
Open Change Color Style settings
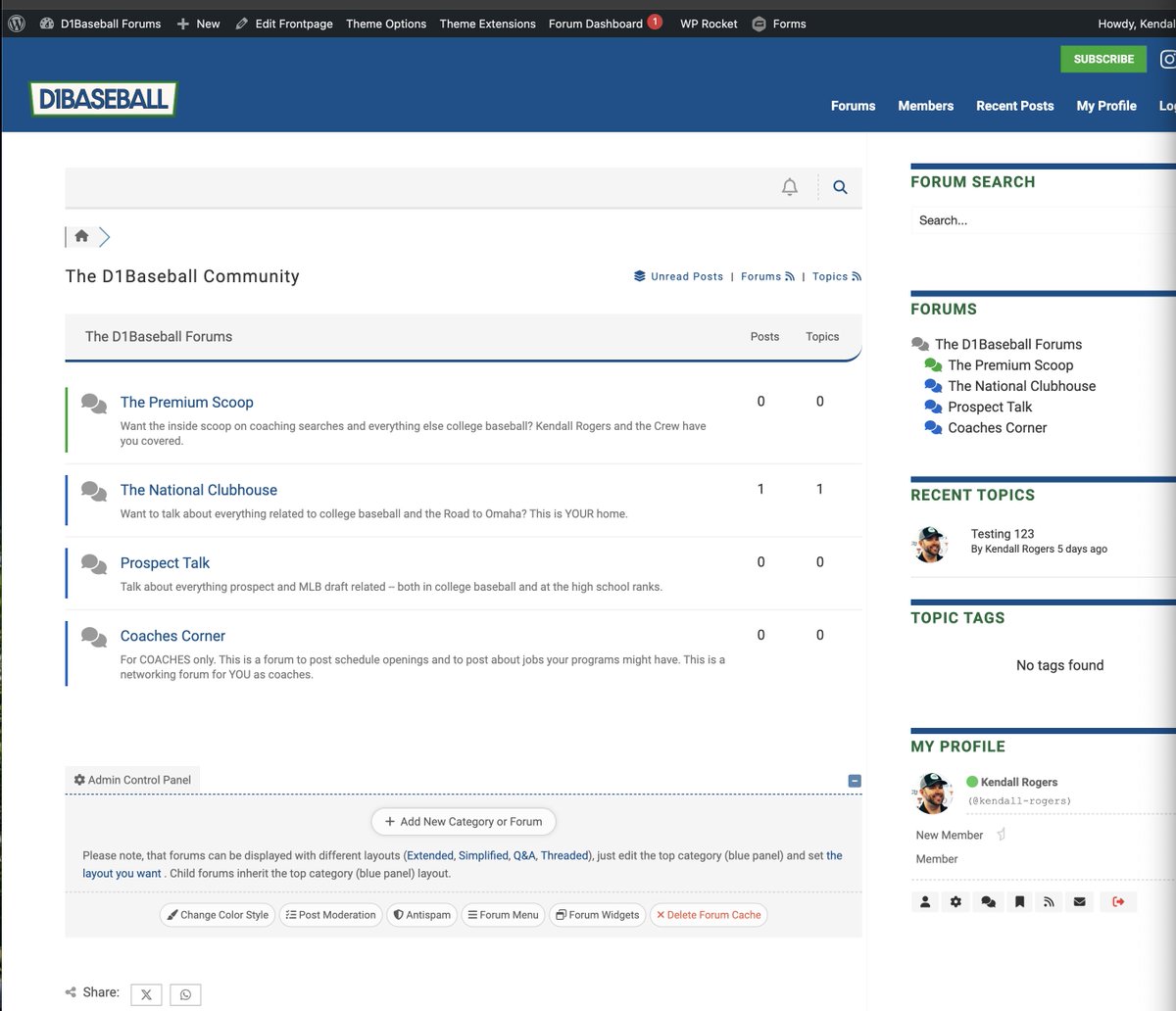click(218, 915)
